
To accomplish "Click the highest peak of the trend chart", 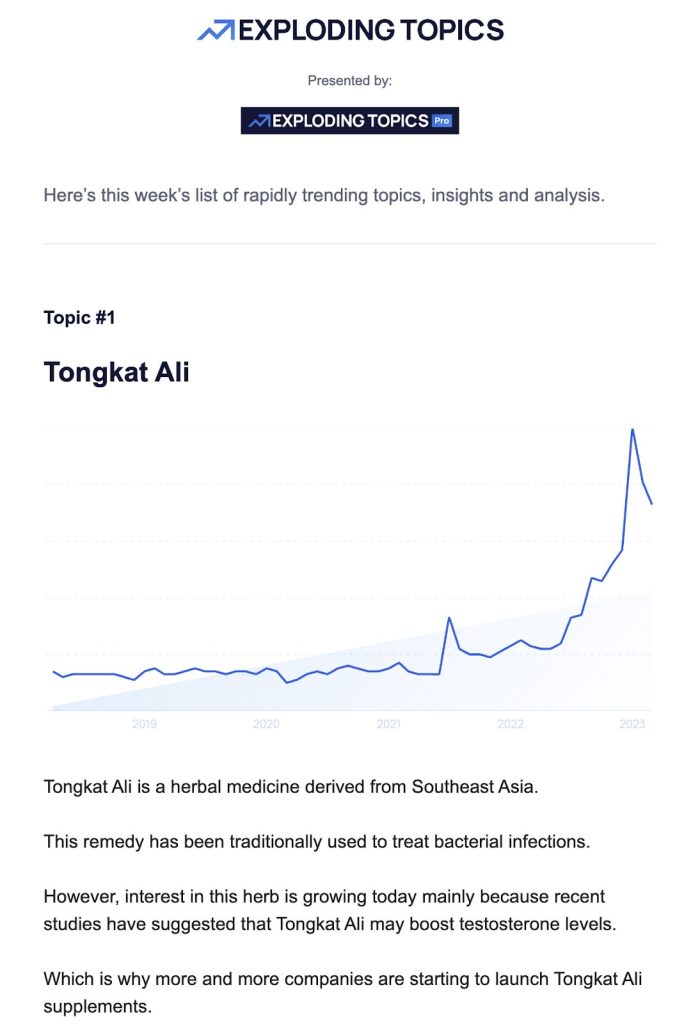I will tap(632, 430).
